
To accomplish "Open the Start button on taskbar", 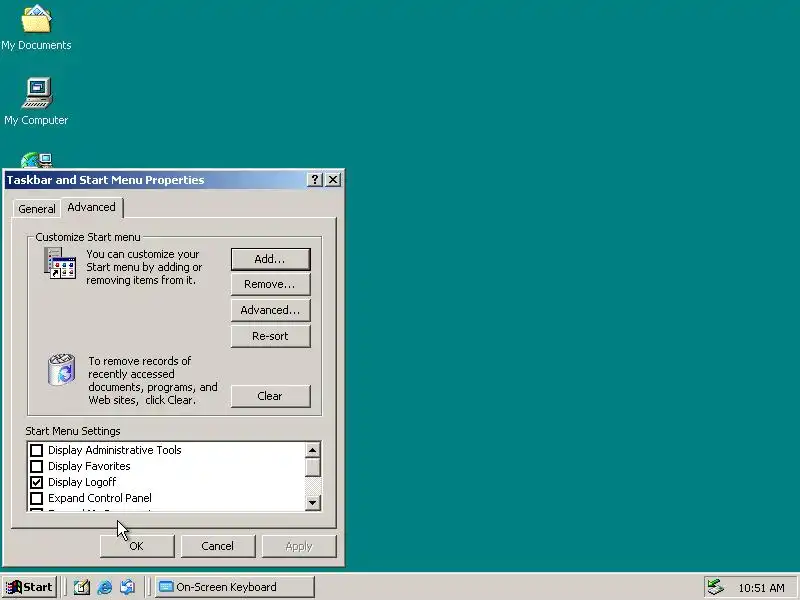I will coord(29,587).
